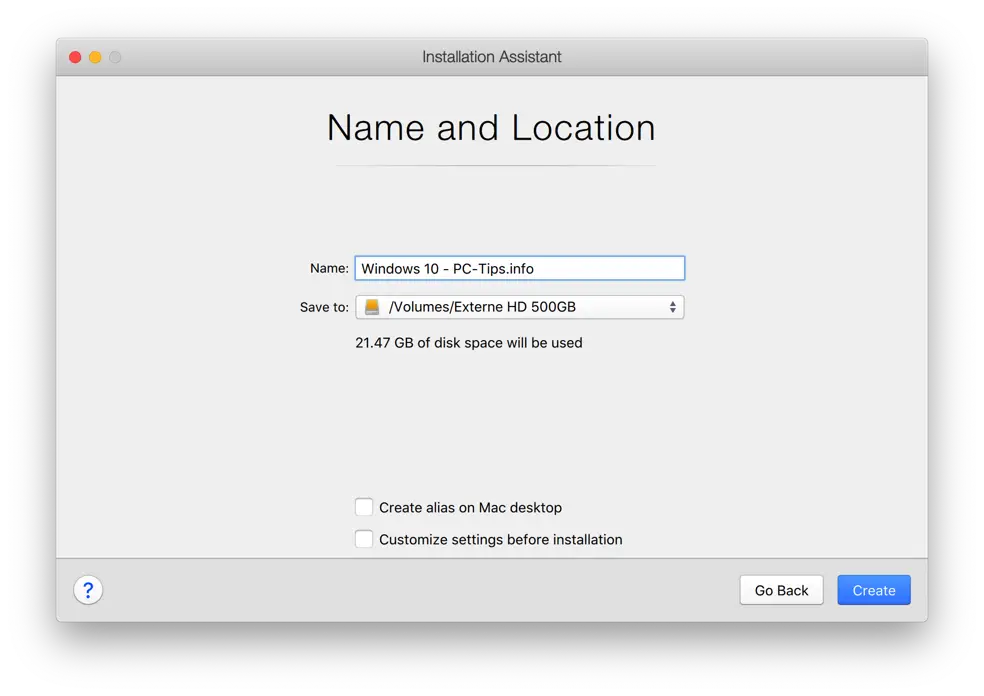Screen dimensions: 984x696
Task: Close the Installation Assistant window
Action: click(75, 57)
